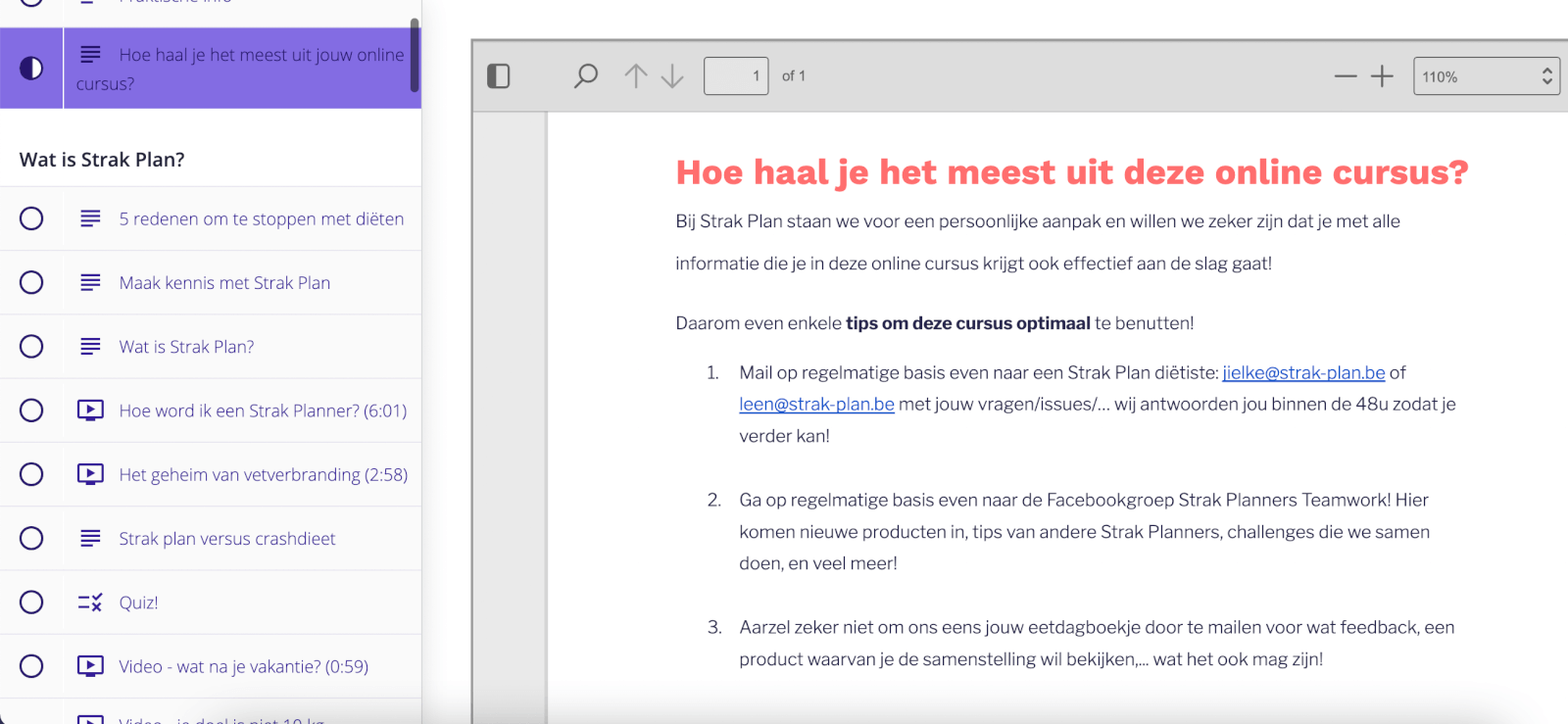The height and width of the screenshot is (724, 1568).
Task: Click text icon beside 'Strak plan versus crashdieet'
Action: click(x=90, y=538)
